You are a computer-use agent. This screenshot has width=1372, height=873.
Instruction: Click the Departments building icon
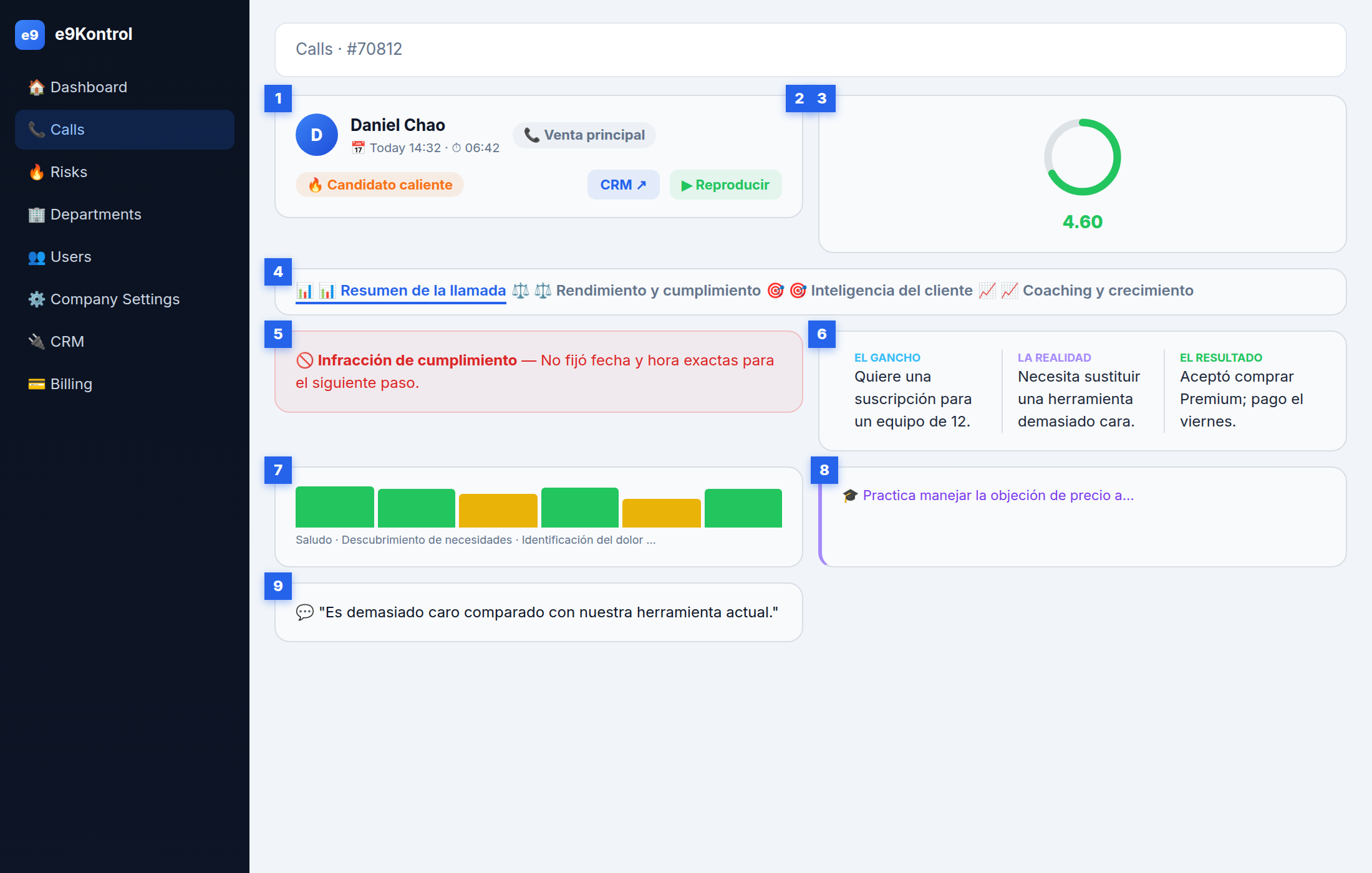click(37, 215)
